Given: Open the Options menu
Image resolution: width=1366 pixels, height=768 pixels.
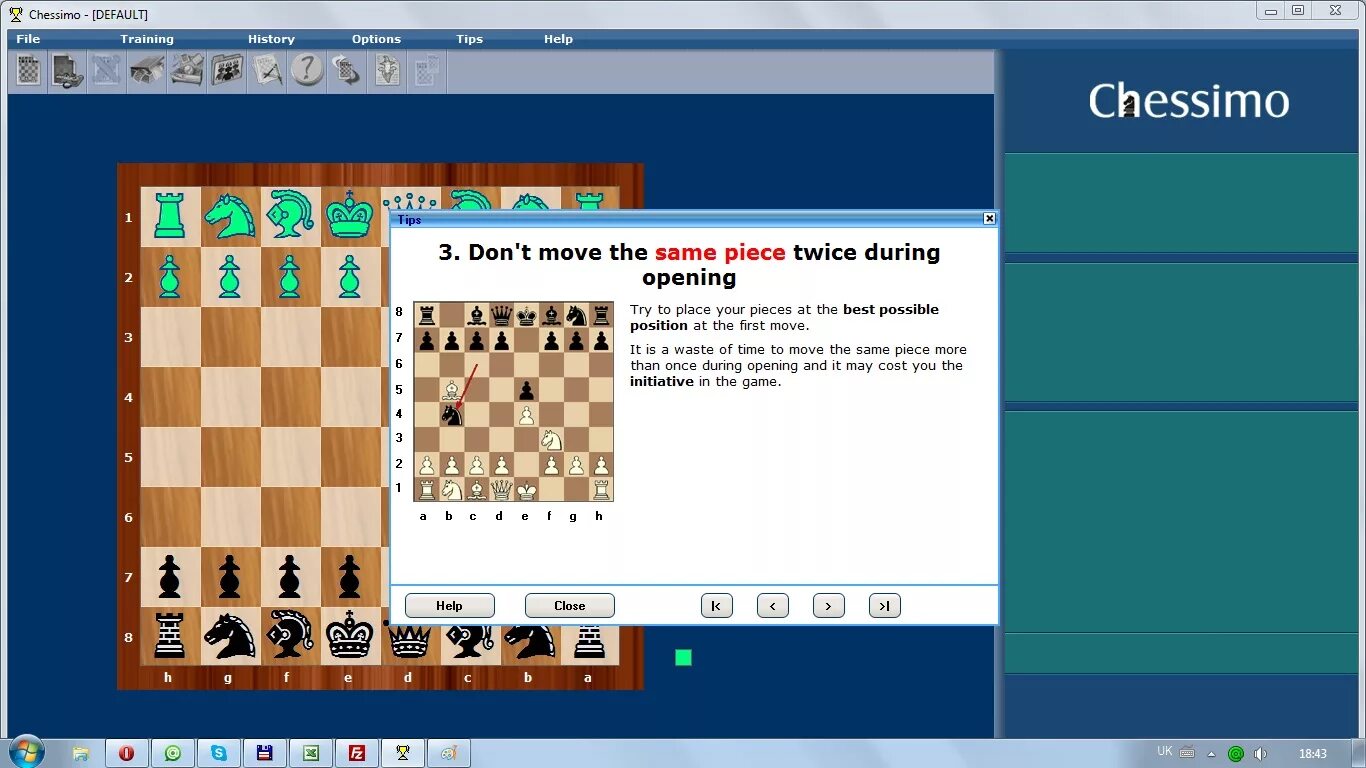Looking at the screenshot, I should pyautogui.click(x=376, y=39).
